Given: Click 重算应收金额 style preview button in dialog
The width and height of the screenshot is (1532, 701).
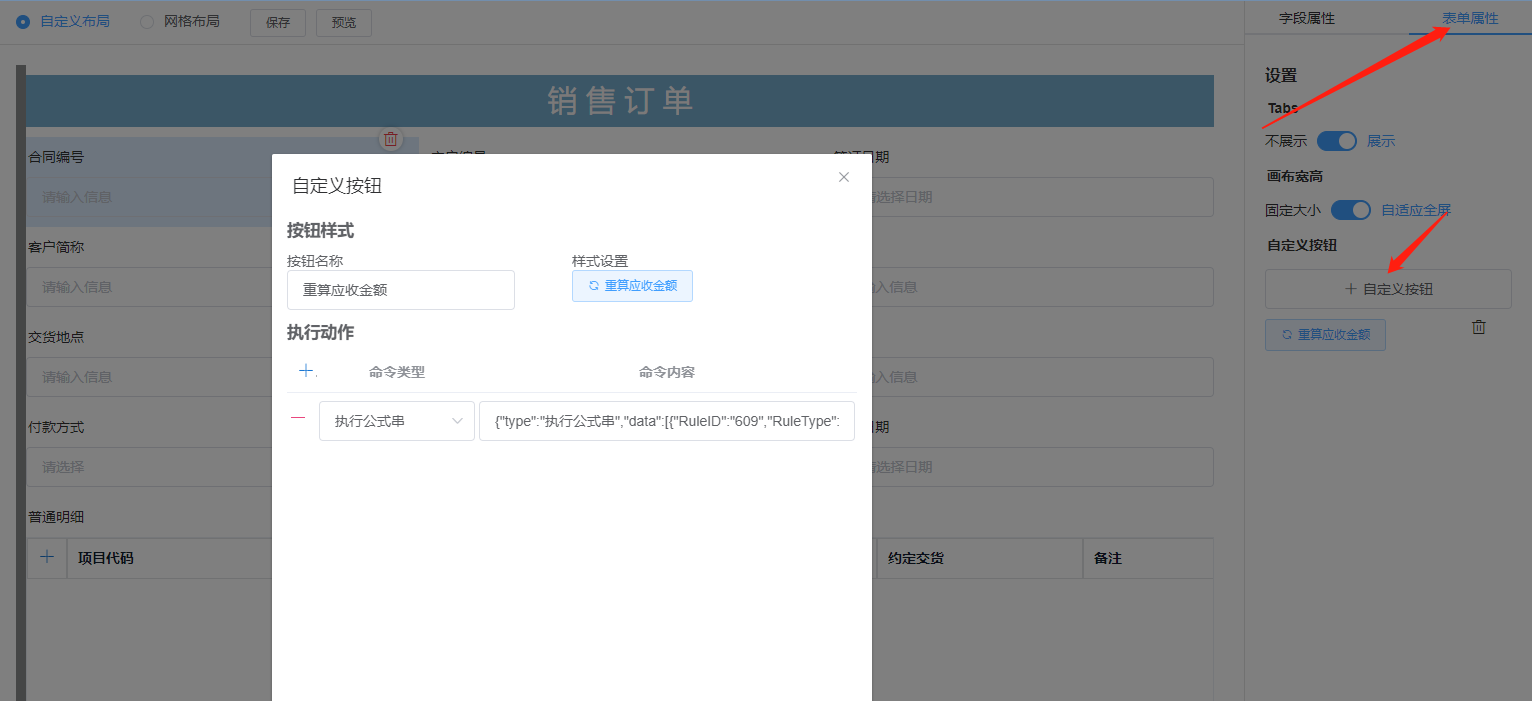Looking at the screenshot, I should 632,286.
